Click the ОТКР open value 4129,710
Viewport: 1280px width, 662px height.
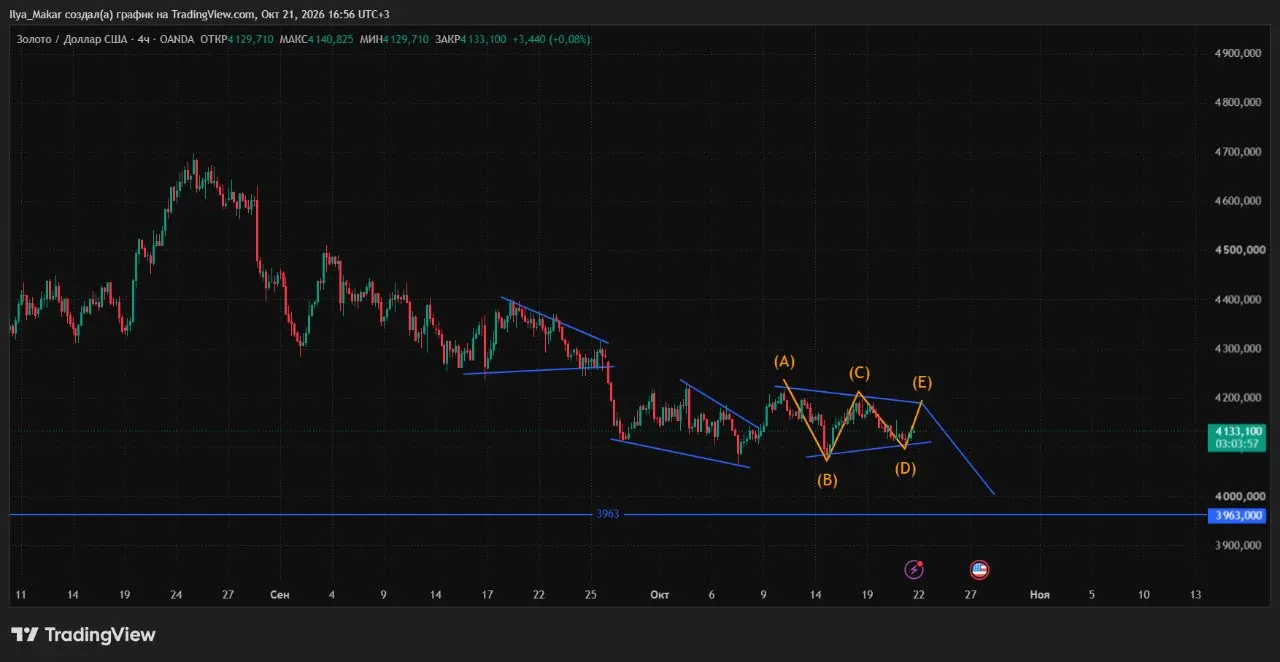[x=250, y=39]
